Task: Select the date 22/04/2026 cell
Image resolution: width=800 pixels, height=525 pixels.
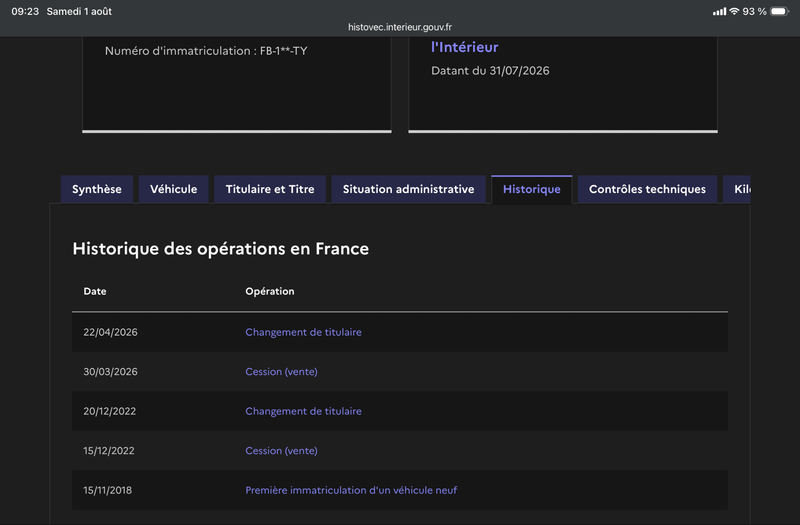Action: pyautogui.click(x=110, y=332)
